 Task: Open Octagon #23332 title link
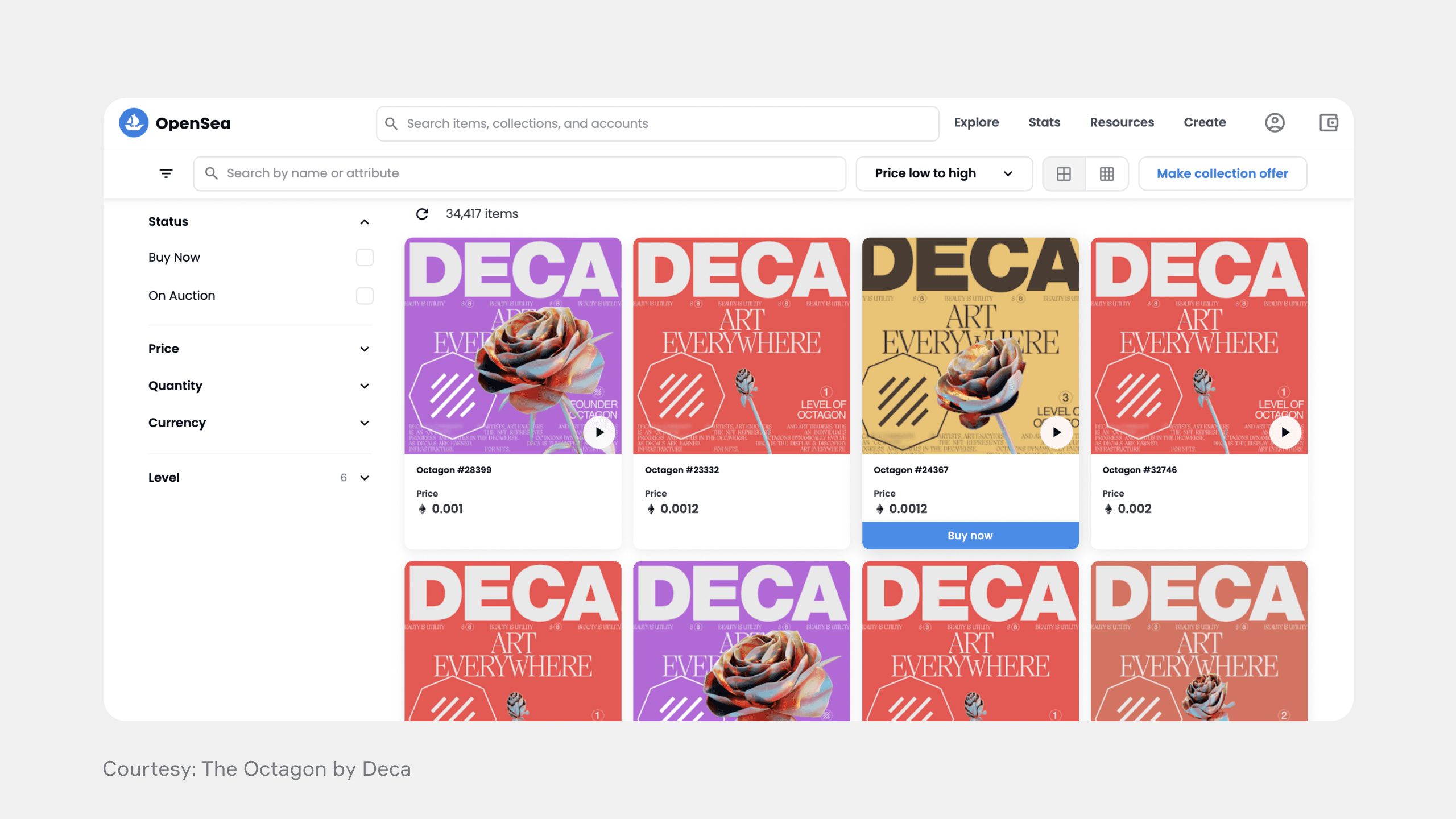coord(682,470)
